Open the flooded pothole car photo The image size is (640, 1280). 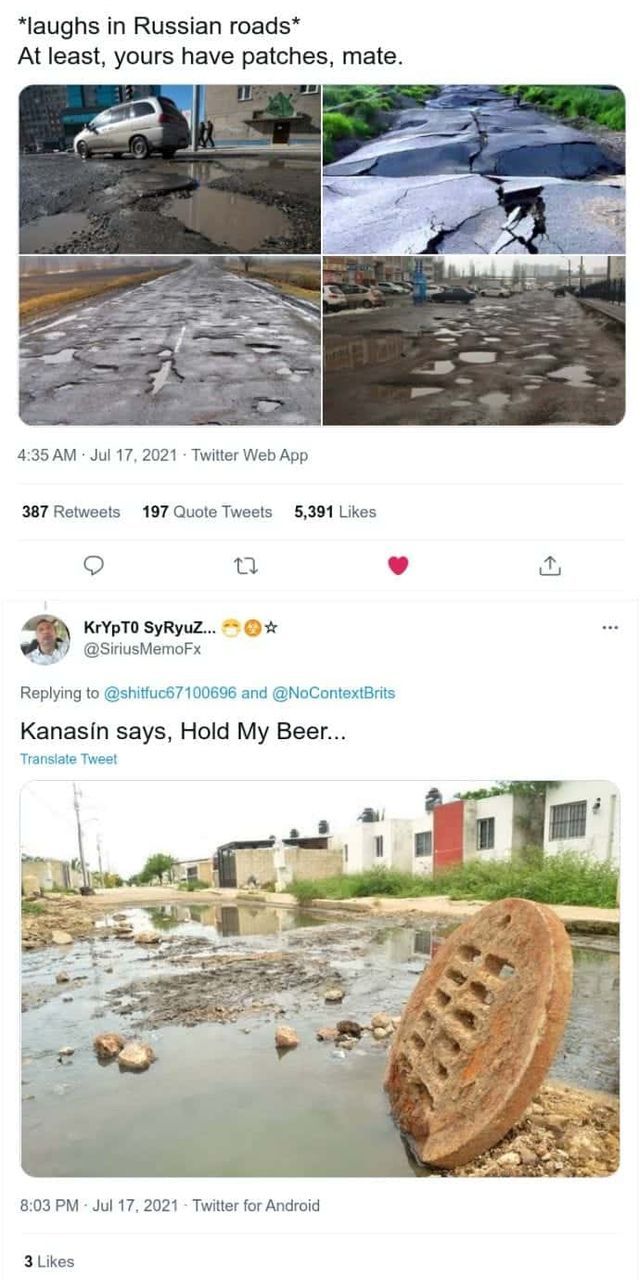tap(170, 168)
